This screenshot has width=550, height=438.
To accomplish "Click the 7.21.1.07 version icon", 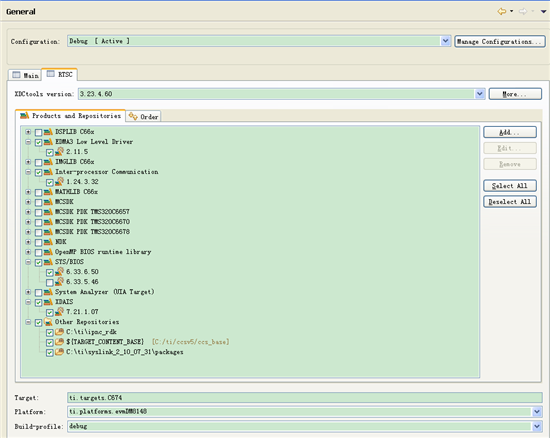I will click(x=59, y=312).
